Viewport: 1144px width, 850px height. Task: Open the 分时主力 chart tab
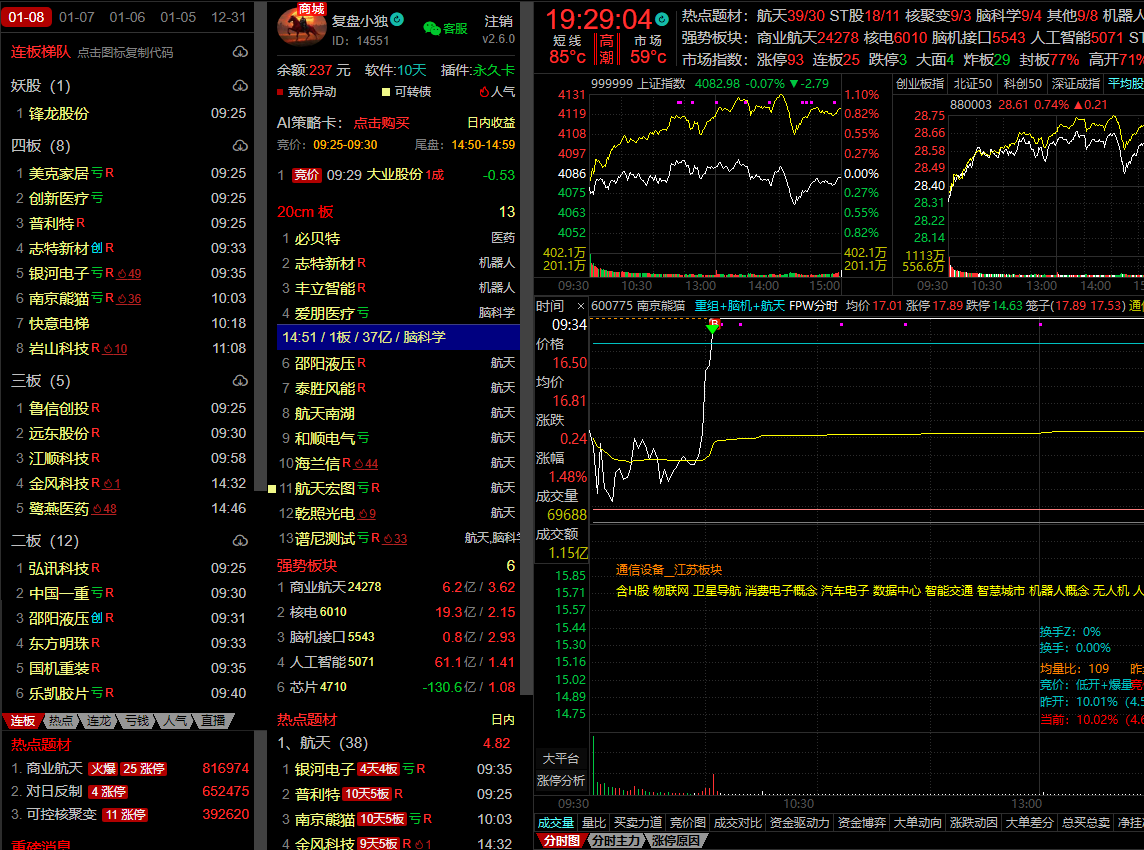pyautogui.click(x=615, y=841)
